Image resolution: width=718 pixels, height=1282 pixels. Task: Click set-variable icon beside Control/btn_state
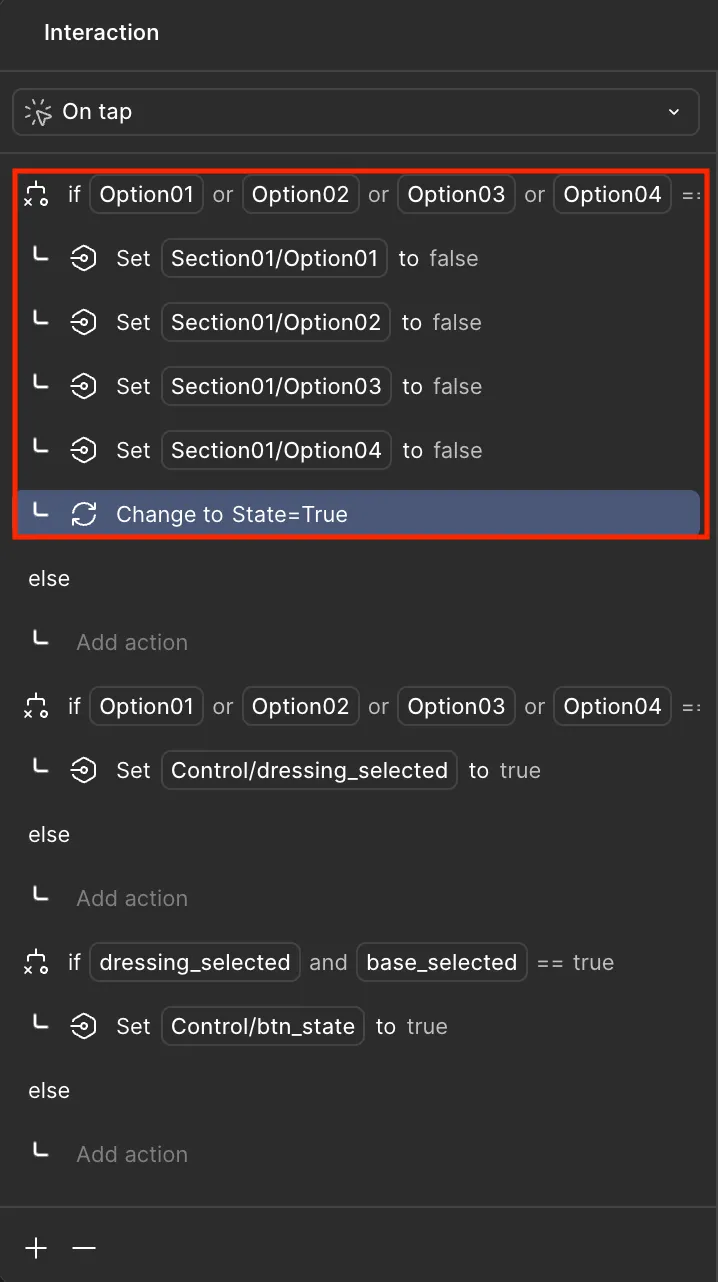click(x=84, y=1026)
